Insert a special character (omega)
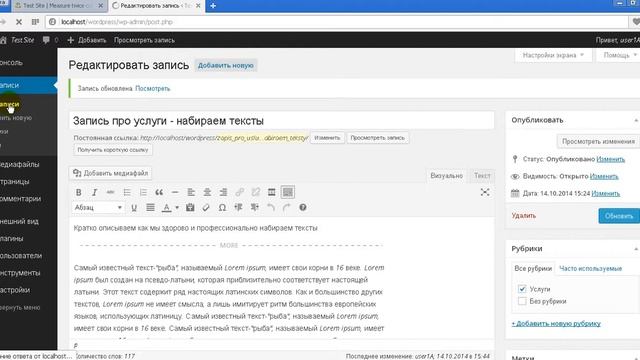 click(222, 208)
